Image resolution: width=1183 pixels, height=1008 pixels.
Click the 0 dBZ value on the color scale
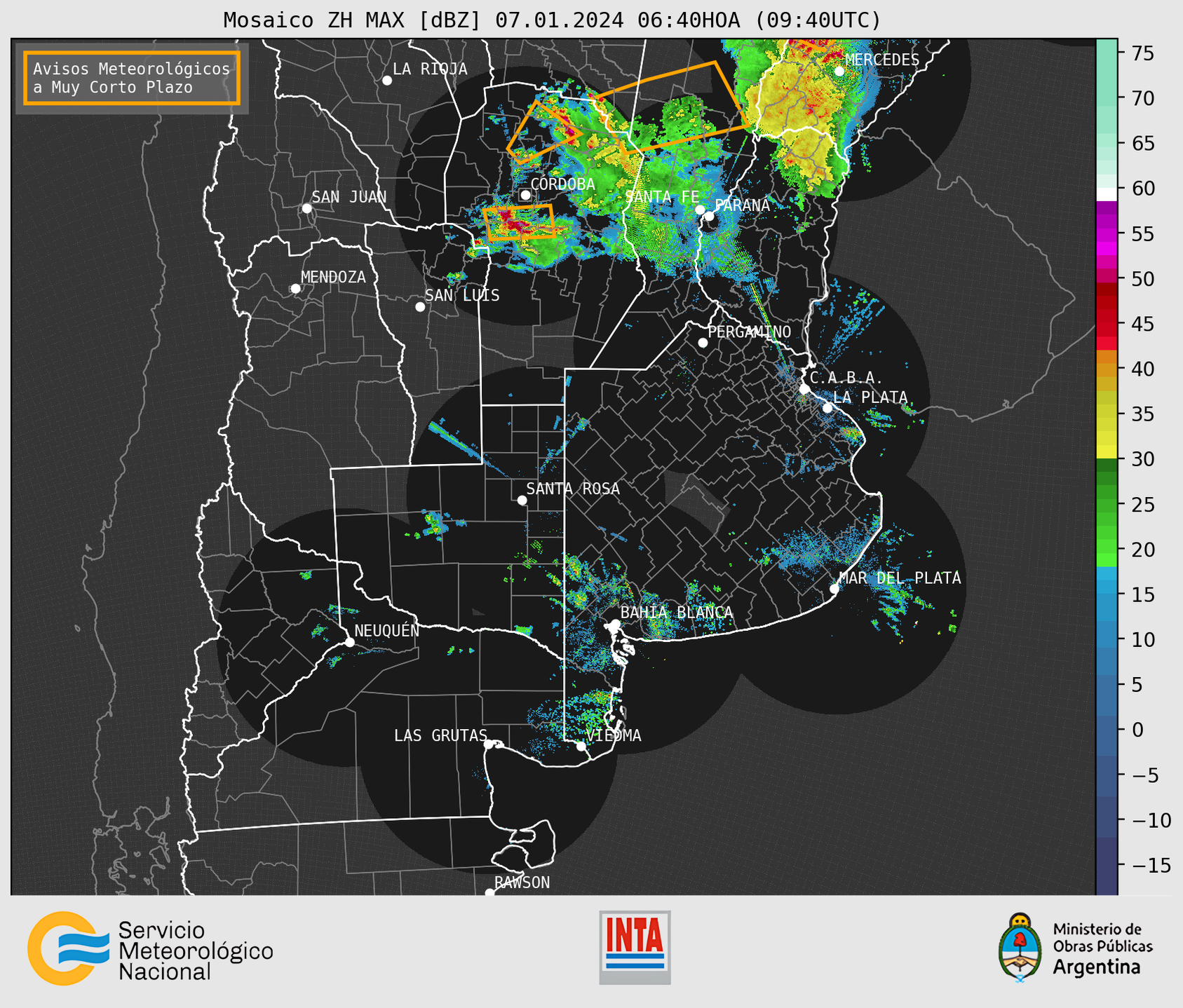[x=1137, y=730]
